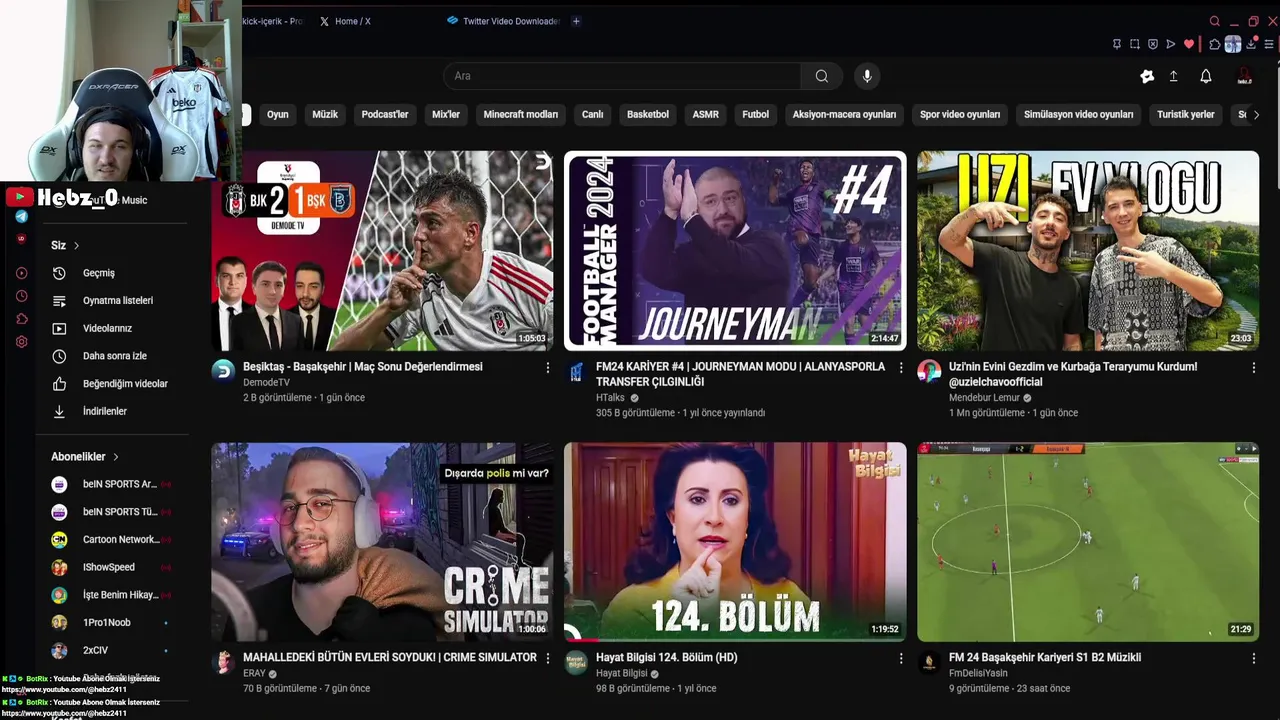The image size is (1280, 720).
Task: Open Geçmiş history item
Action: point(112,273)
